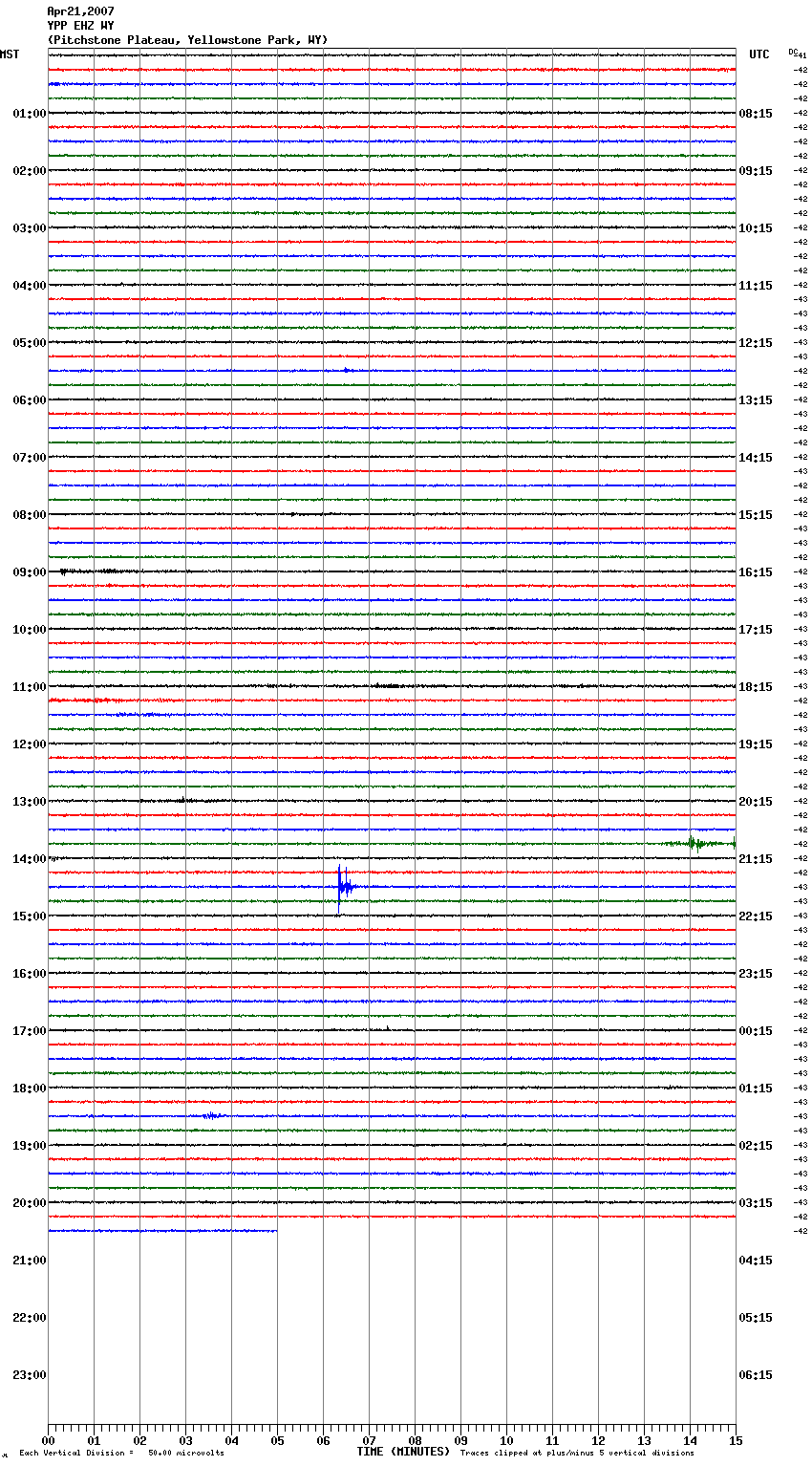The image size is (812, 1466).
Task: Click the 04:15 UTC time label
Action: (756, 1261)
